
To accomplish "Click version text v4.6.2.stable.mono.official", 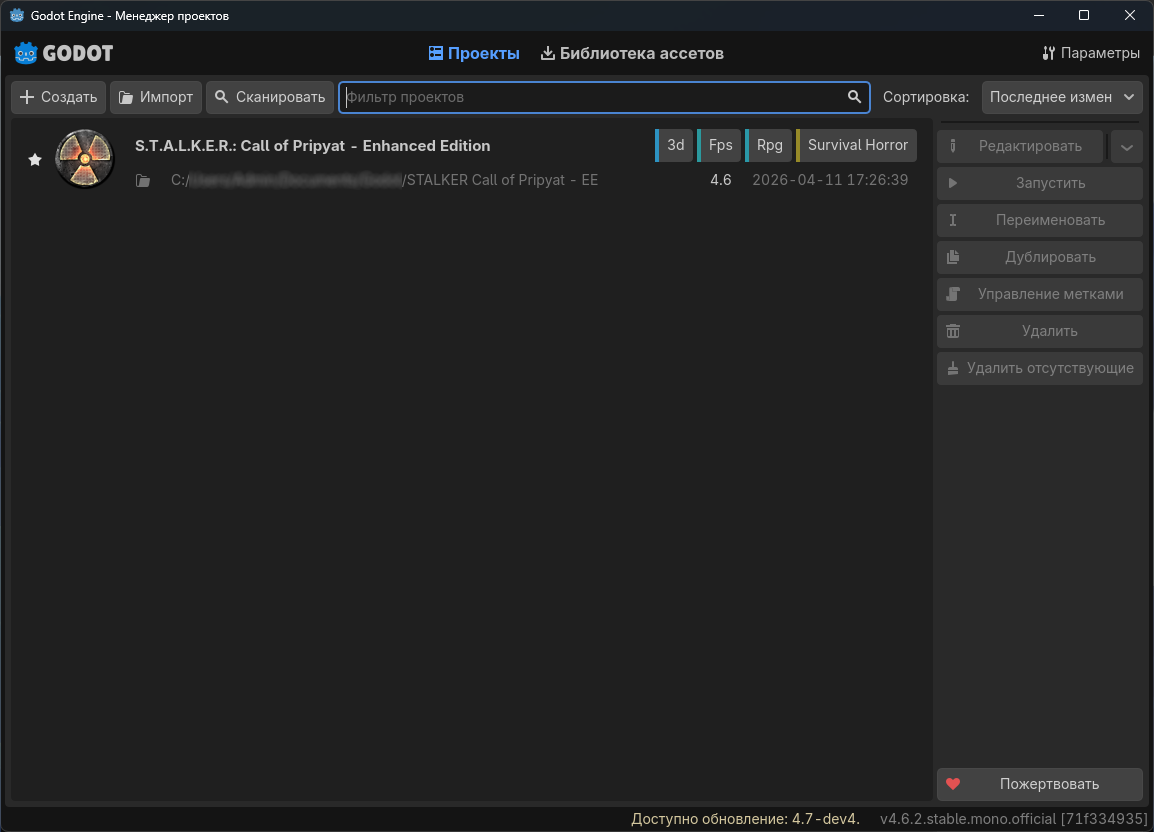I will (x=1013, y=819).
